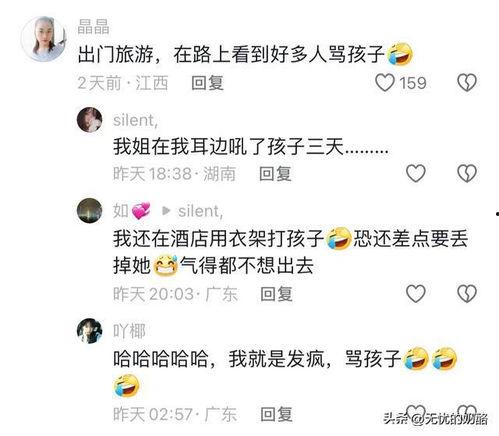
Task: Open 如's dark profile avatar
Action: click(90, 211)
